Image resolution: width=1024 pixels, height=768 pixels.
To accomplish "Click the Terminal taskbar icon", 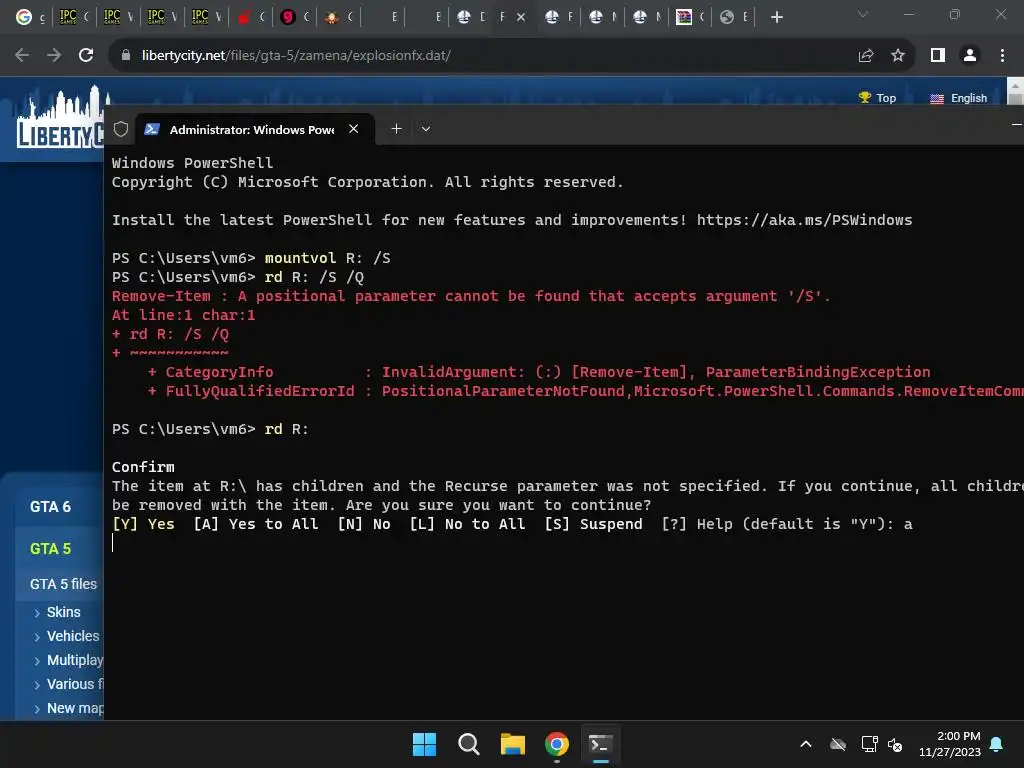I will (600, 744).
